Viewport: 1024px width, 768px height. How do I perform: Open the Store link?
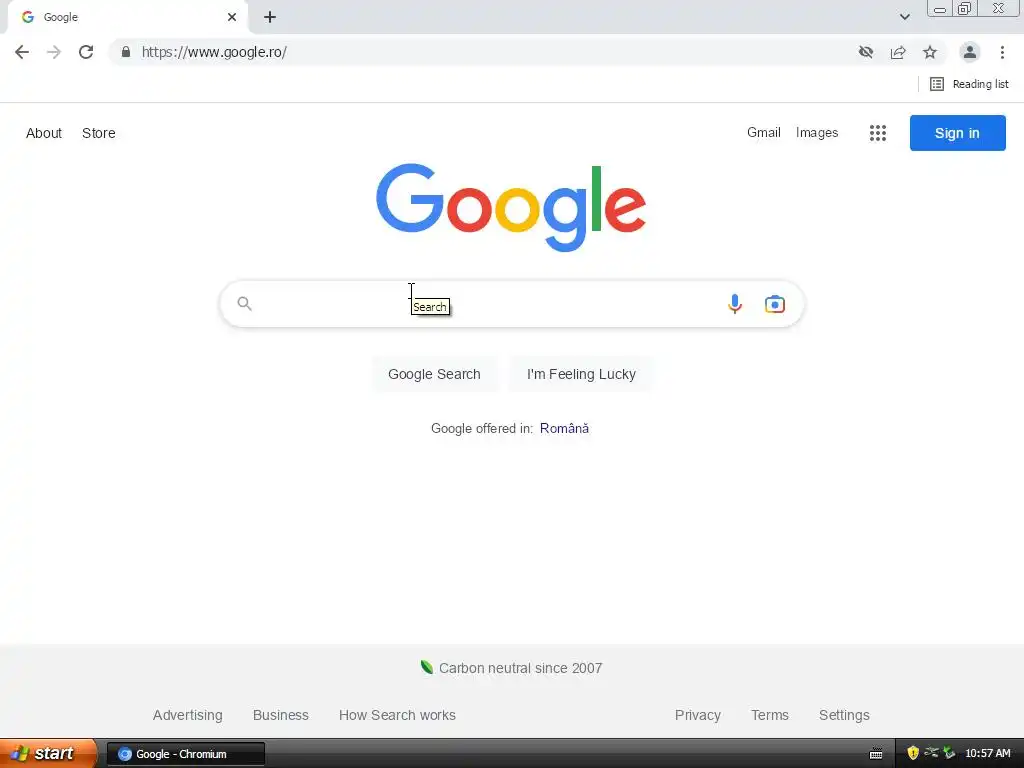pos(99,133)
